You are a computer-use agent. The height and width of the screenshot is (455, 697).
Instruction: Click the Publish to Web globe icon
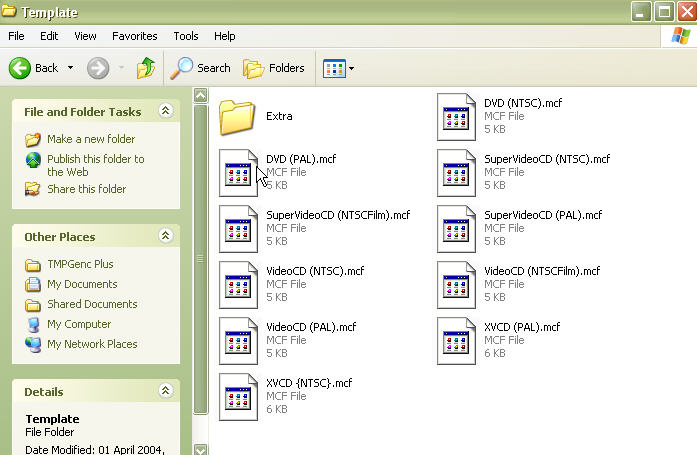[33, 160]
